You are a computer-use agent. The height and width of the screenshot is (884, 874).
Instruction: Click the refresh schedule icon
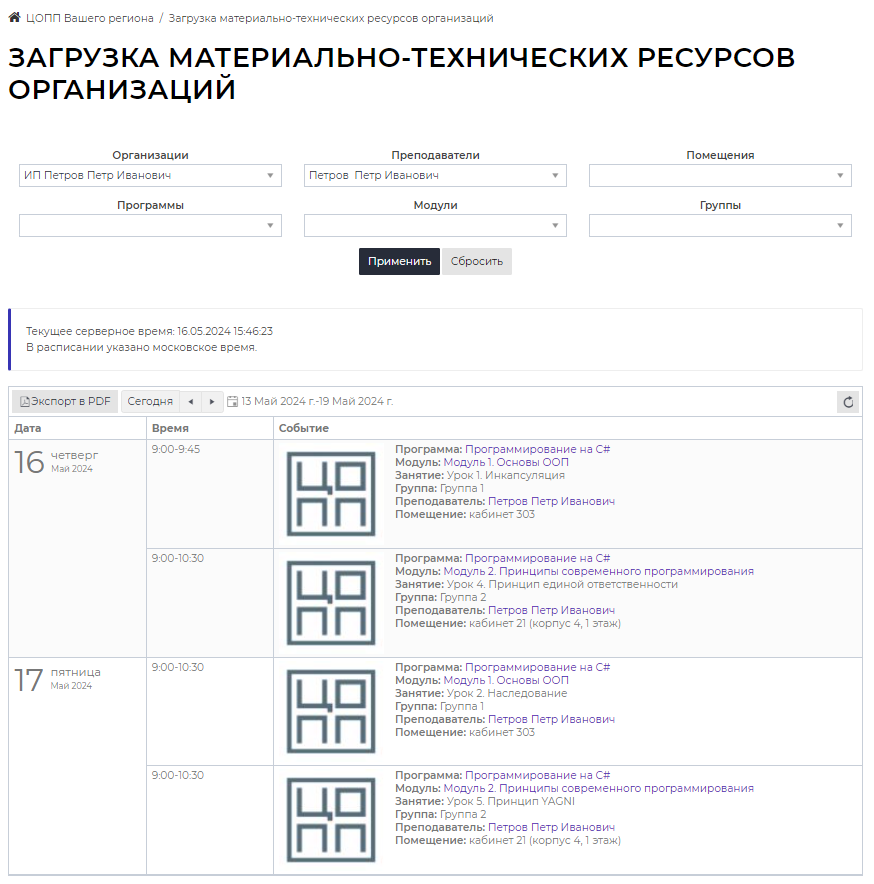[848, 402]
